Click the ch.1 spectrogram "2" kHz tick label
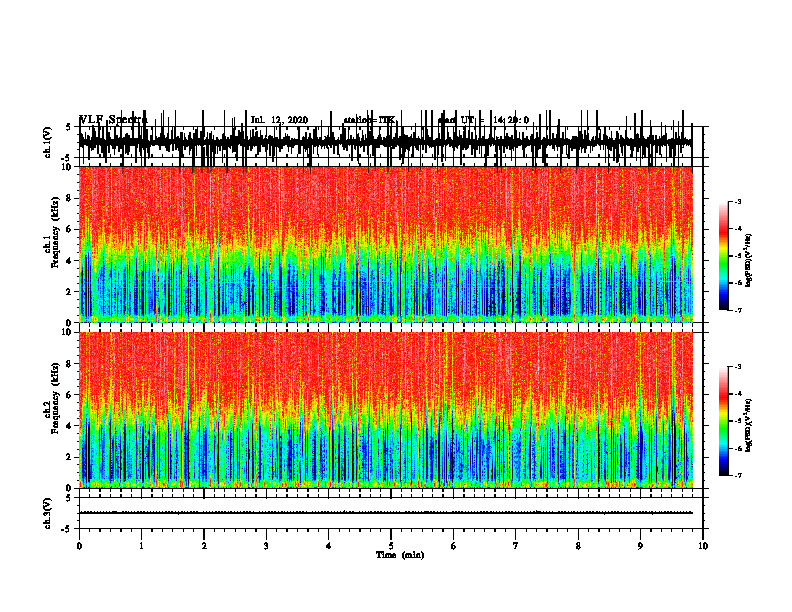The image size is (792, 612). [69, 291]
